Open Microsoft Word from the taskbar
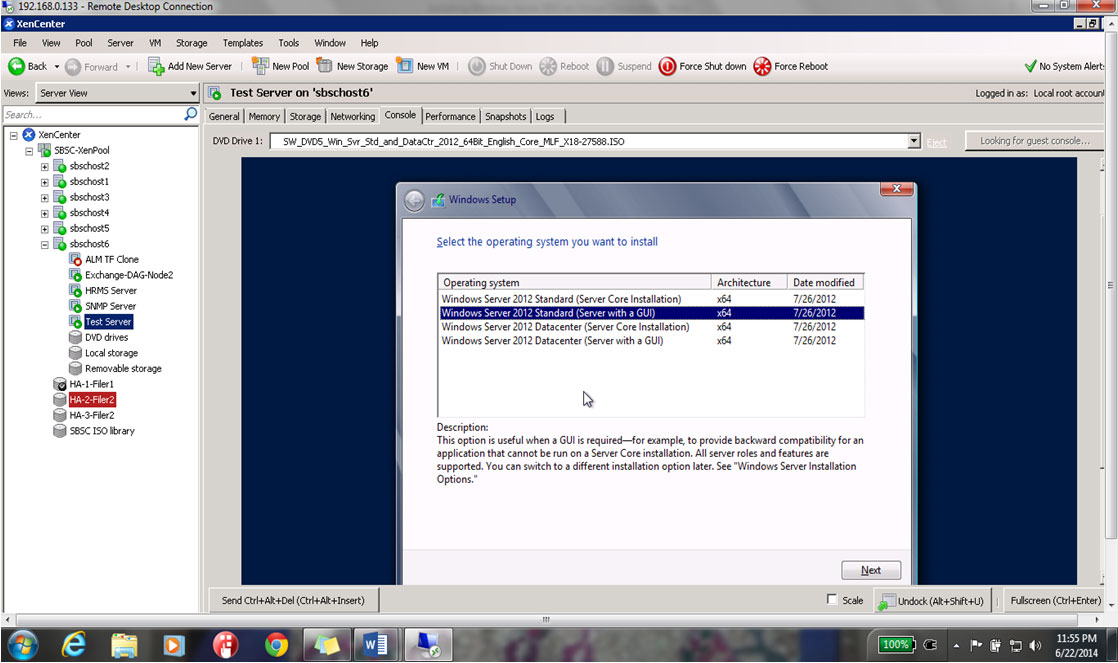Viewport: 1118px width, 663px height. click(376, 646)
